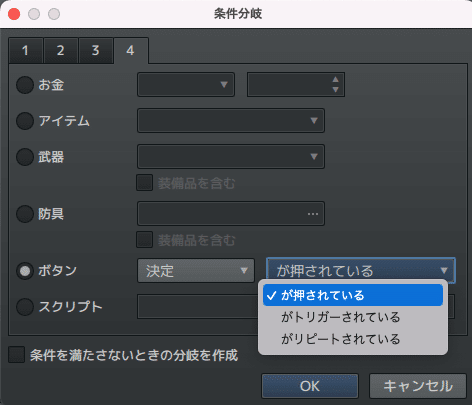472x405 pixels.
Task: Click the 防具 ellipsis selection field
Action: click(231, 213)
